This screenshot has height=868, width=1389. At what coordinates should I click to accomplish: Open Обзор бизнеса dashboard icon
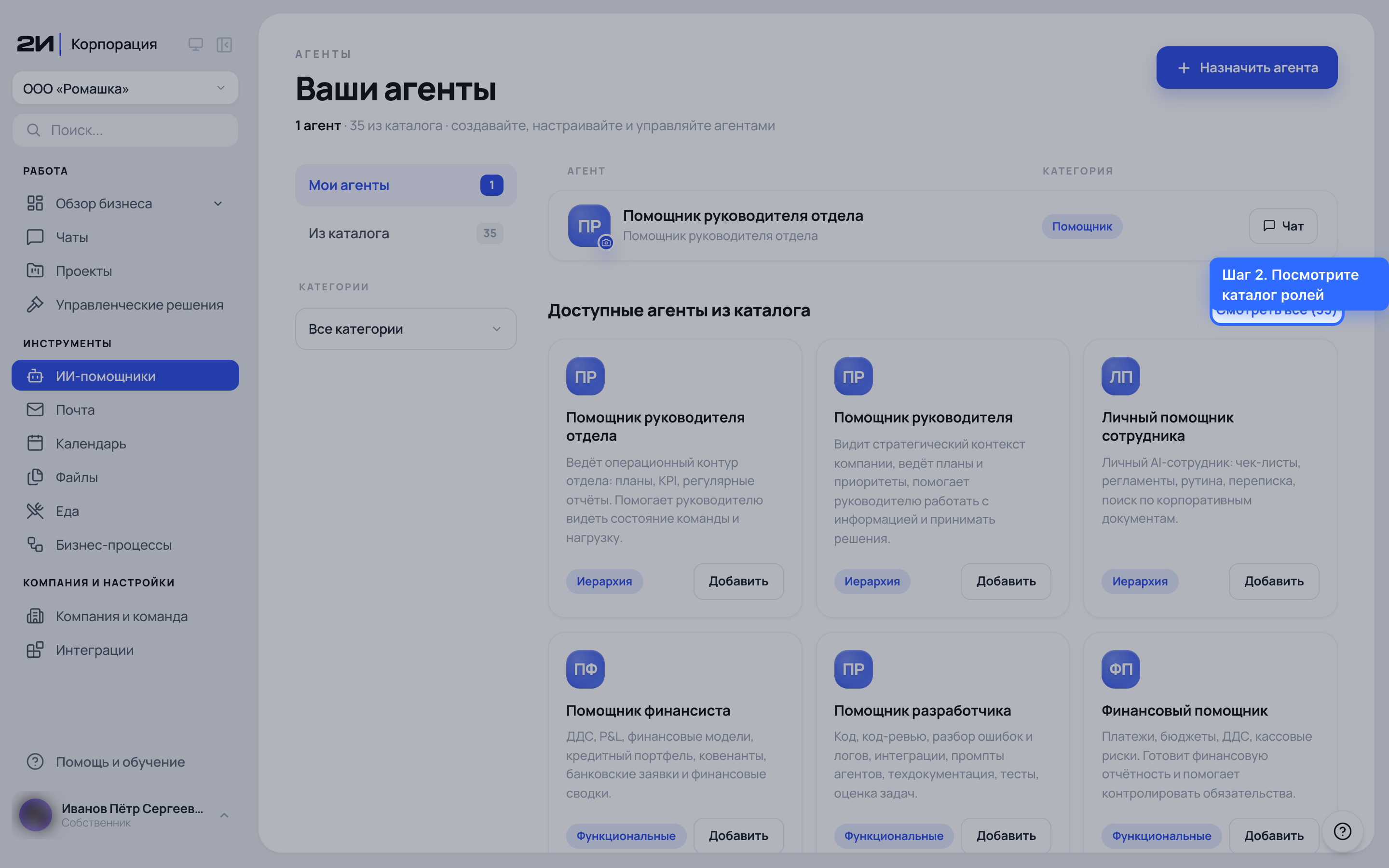click(35, 203)
